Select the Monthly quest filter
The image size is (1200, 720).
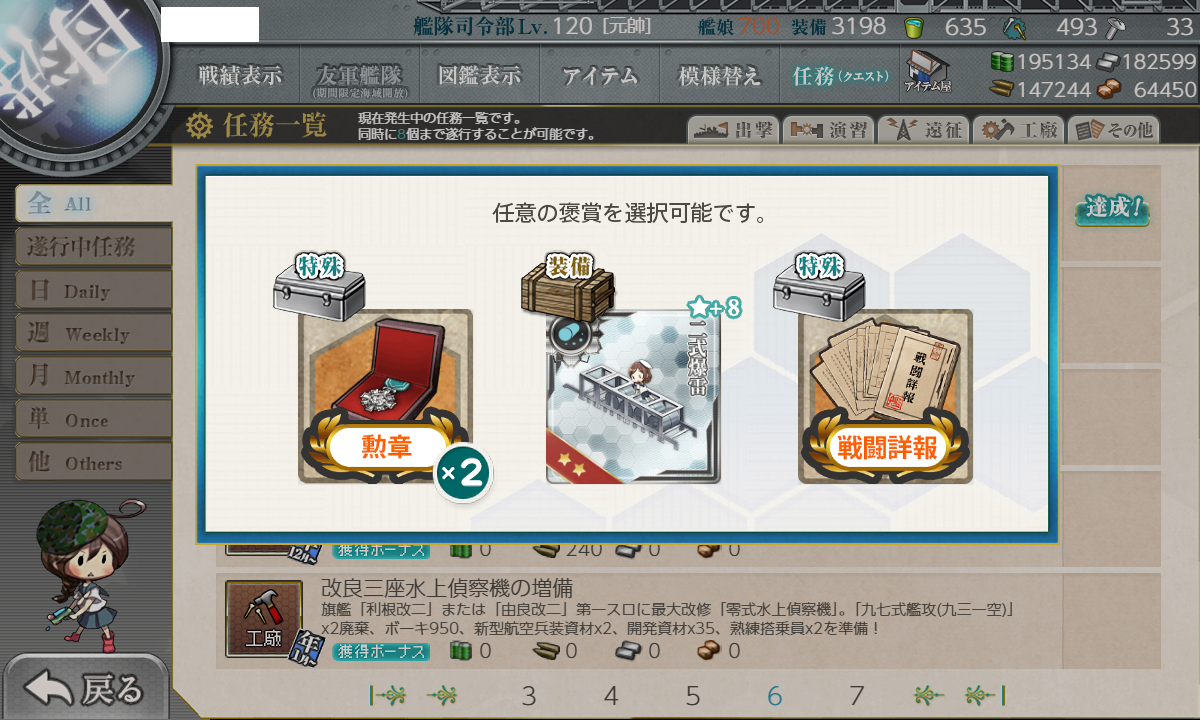point(93,376)
